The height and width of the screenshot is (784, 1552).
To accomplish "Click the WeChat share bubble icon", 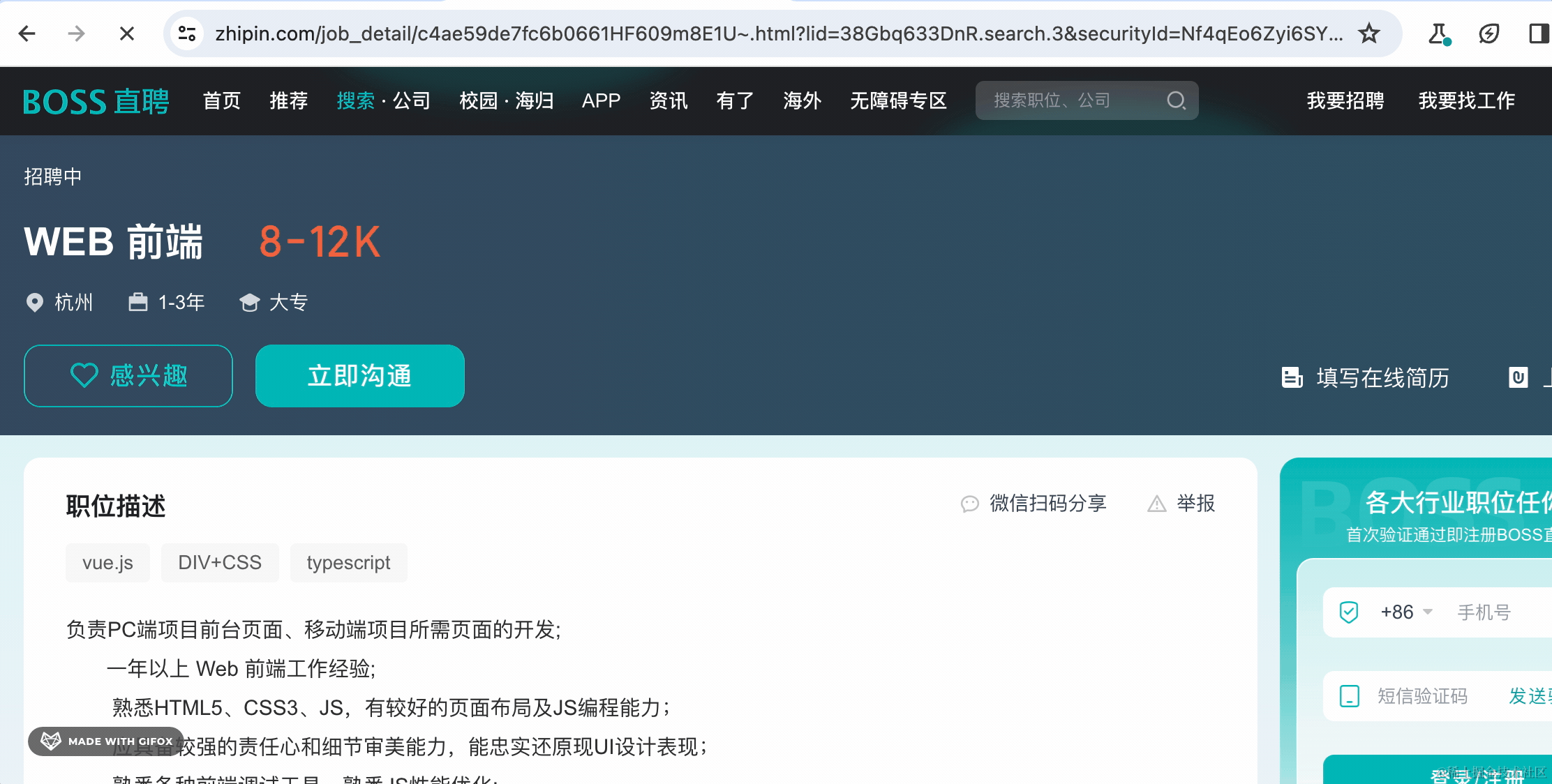I will click(x=970, y=504).
